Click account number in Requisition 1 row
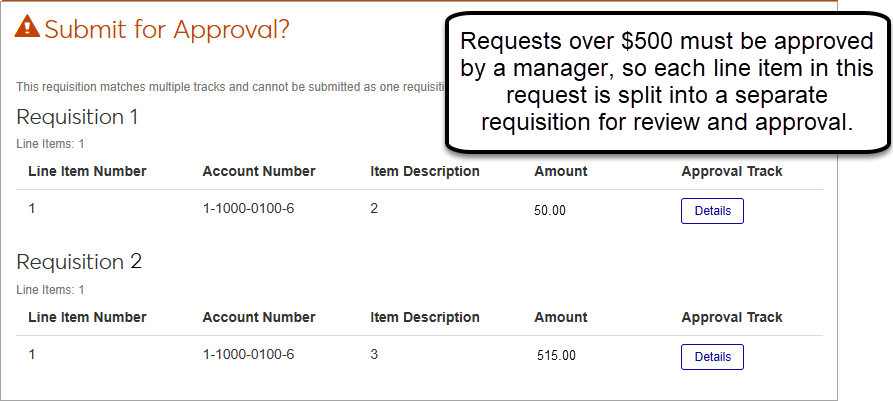 click(x=248, y=209)
